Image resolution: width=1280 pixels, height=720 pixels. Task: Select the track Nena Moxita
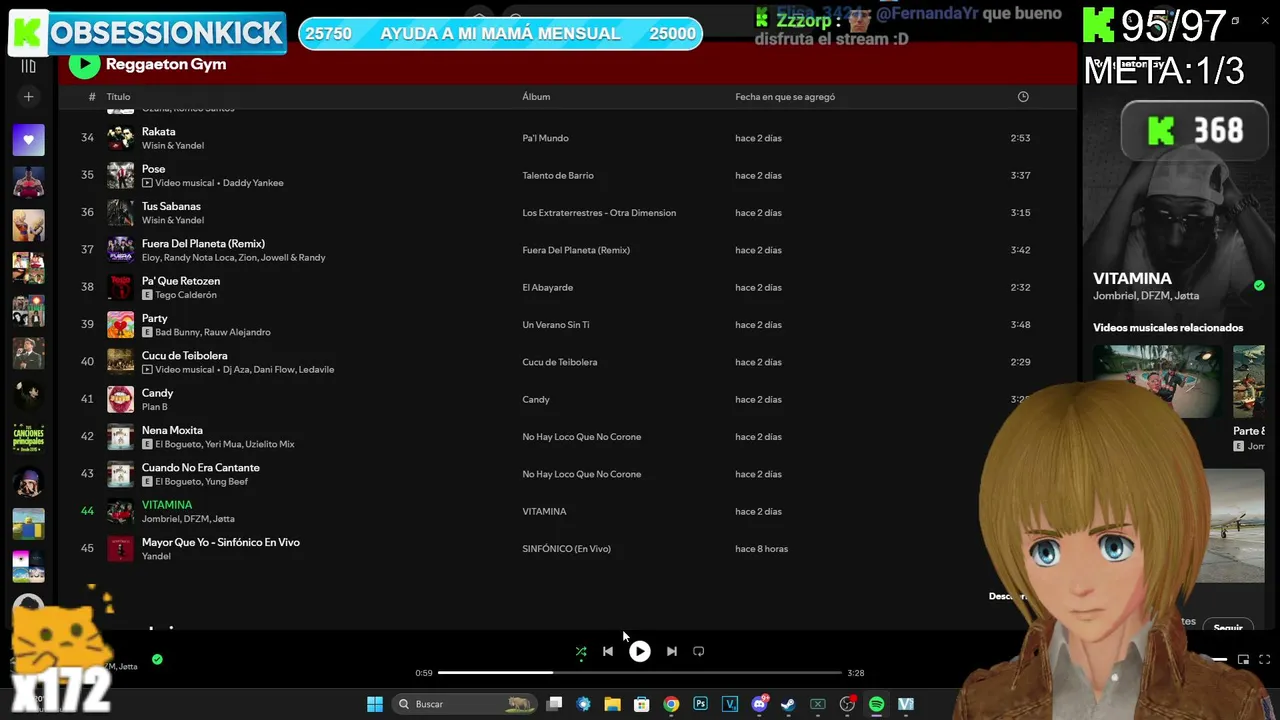tap(172, 430)
